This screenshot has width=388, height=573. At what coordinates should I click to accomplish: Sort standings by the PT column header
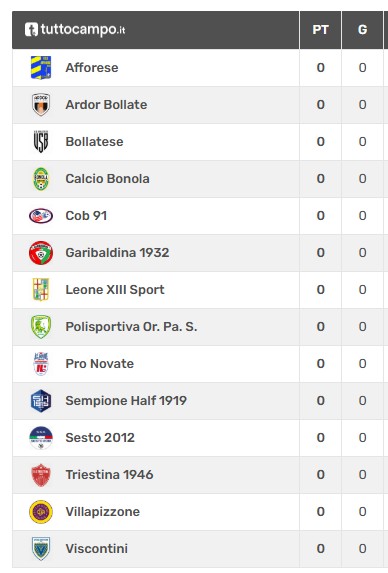point(320,30)
